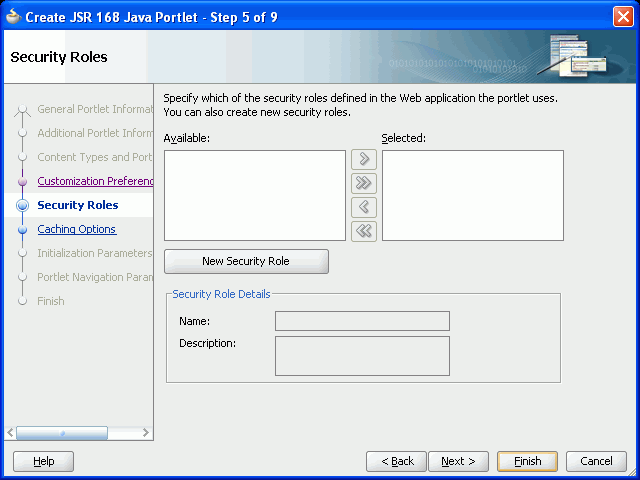Click the move left single arrow button
This screenshot has width=640, height=480.
coord(364,208)
